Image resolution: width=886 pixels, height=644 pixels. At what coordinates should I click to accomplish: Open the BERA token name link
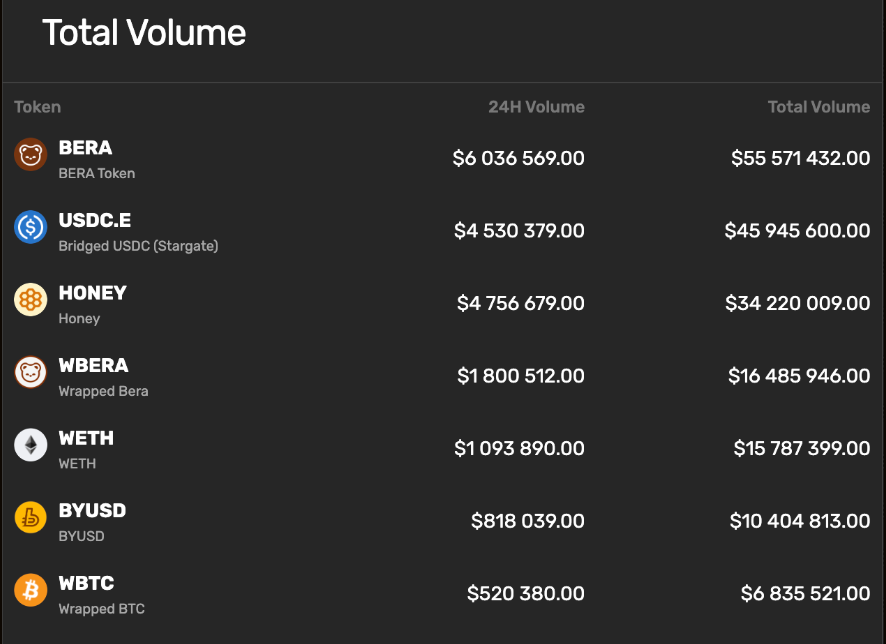[85, 148]
